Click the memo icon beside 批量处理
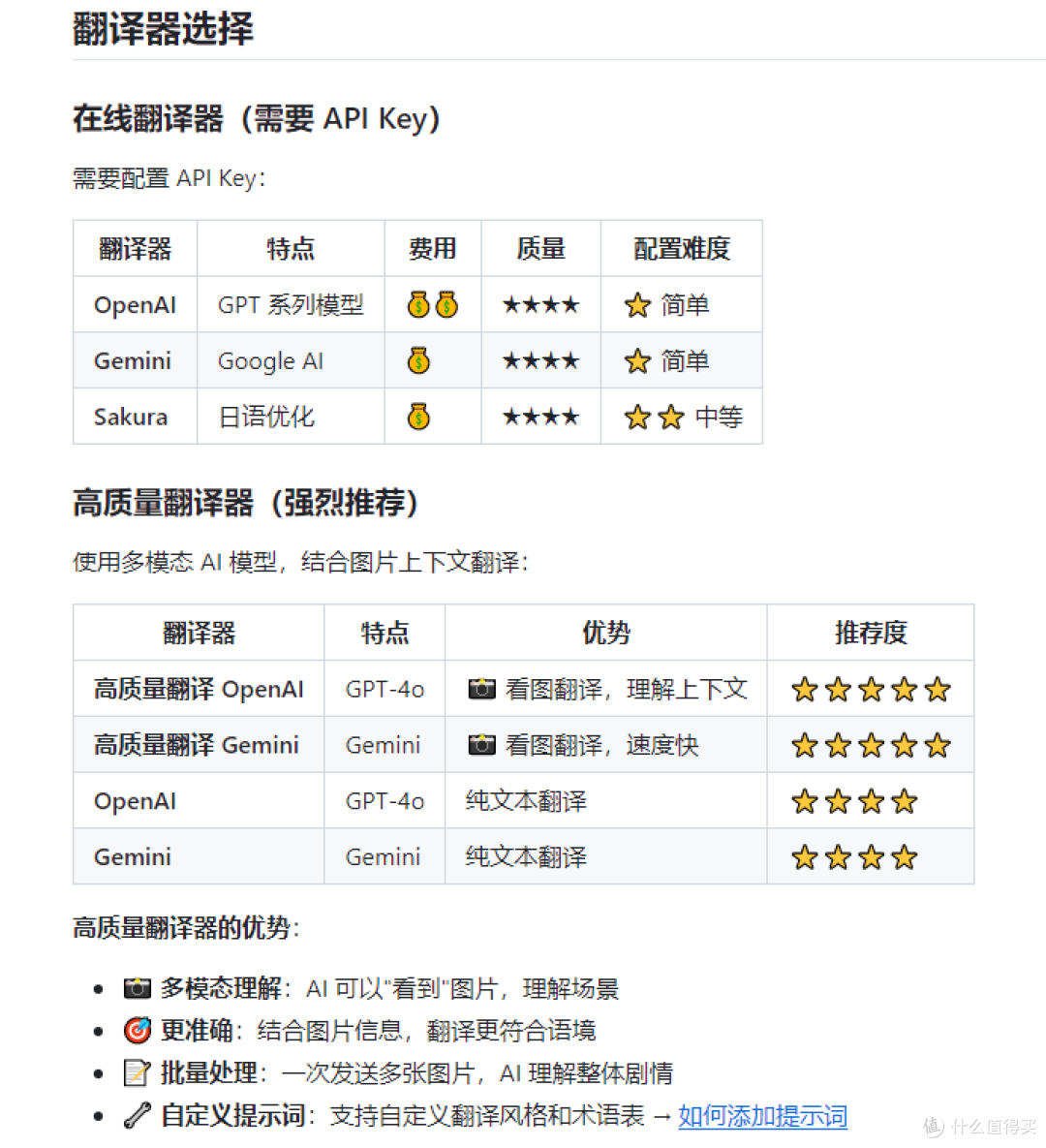Viewport: 1046px width, 1148px height. (x=137, y=1072)
